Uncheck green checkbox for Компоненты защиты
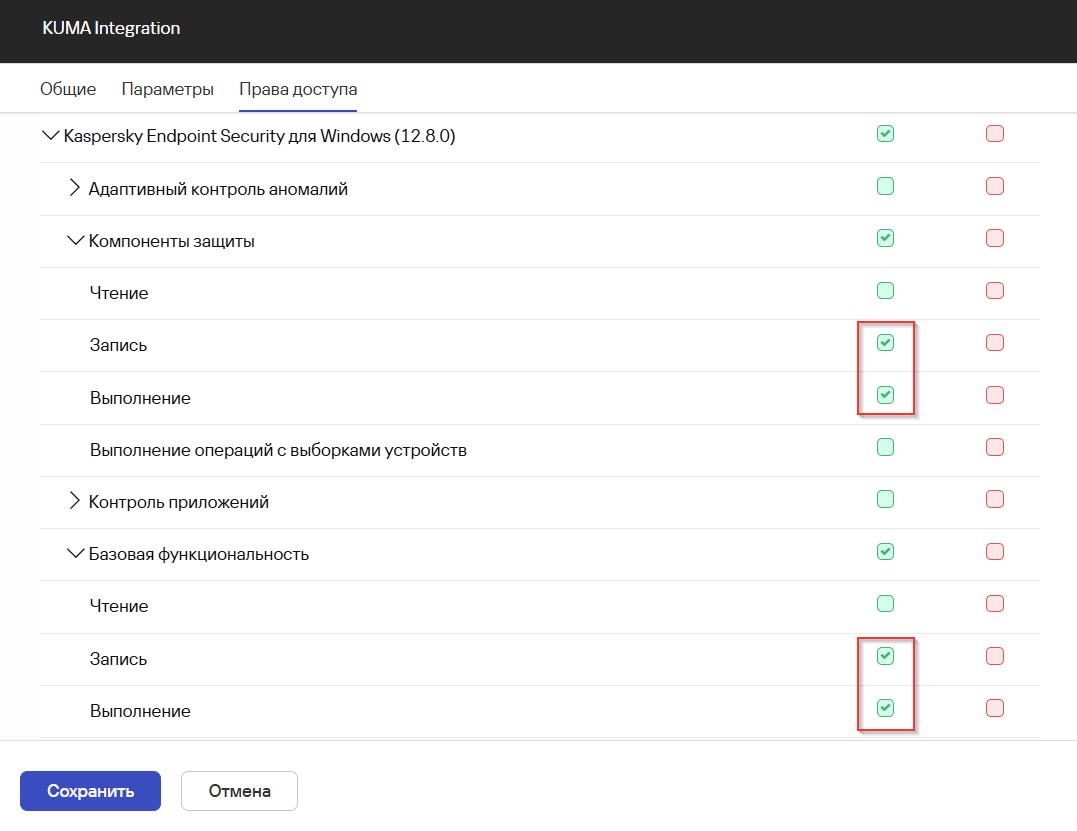 click(x=885, y=238)
